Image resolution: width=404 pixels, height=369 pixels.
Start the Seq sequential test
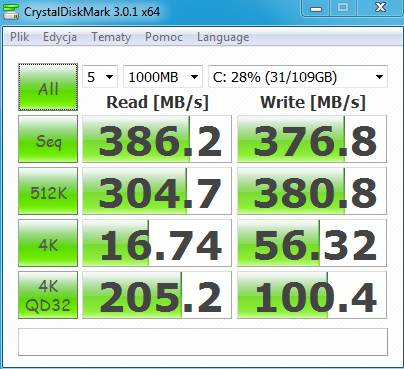(48, 139)
